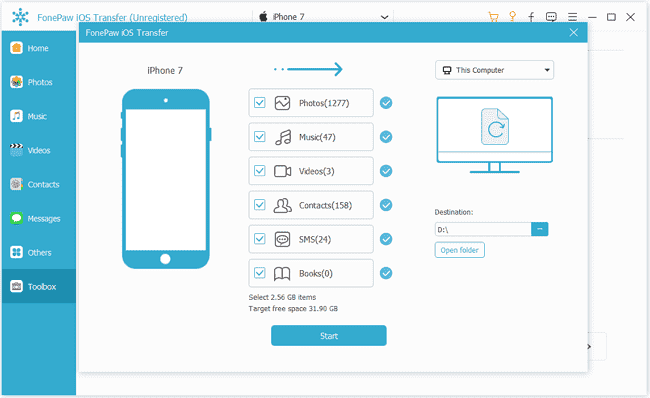Viewport: 650px width, 398px height.
Task: Click the Apple logo in device selector
Action: click(x=263, y=17)
